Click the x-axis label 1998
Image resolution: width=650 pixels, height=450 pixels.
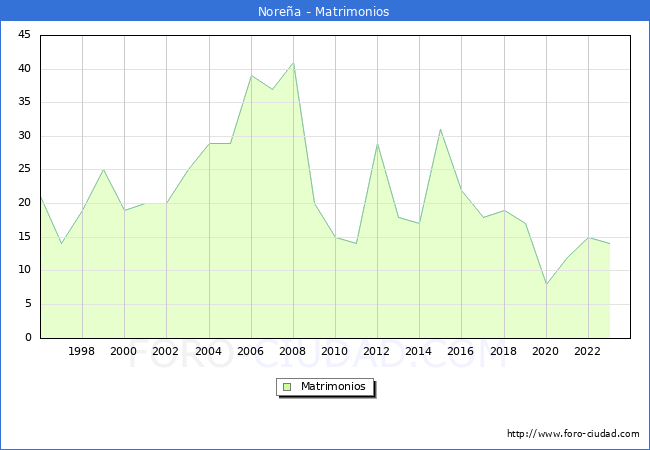coord(81,351)
